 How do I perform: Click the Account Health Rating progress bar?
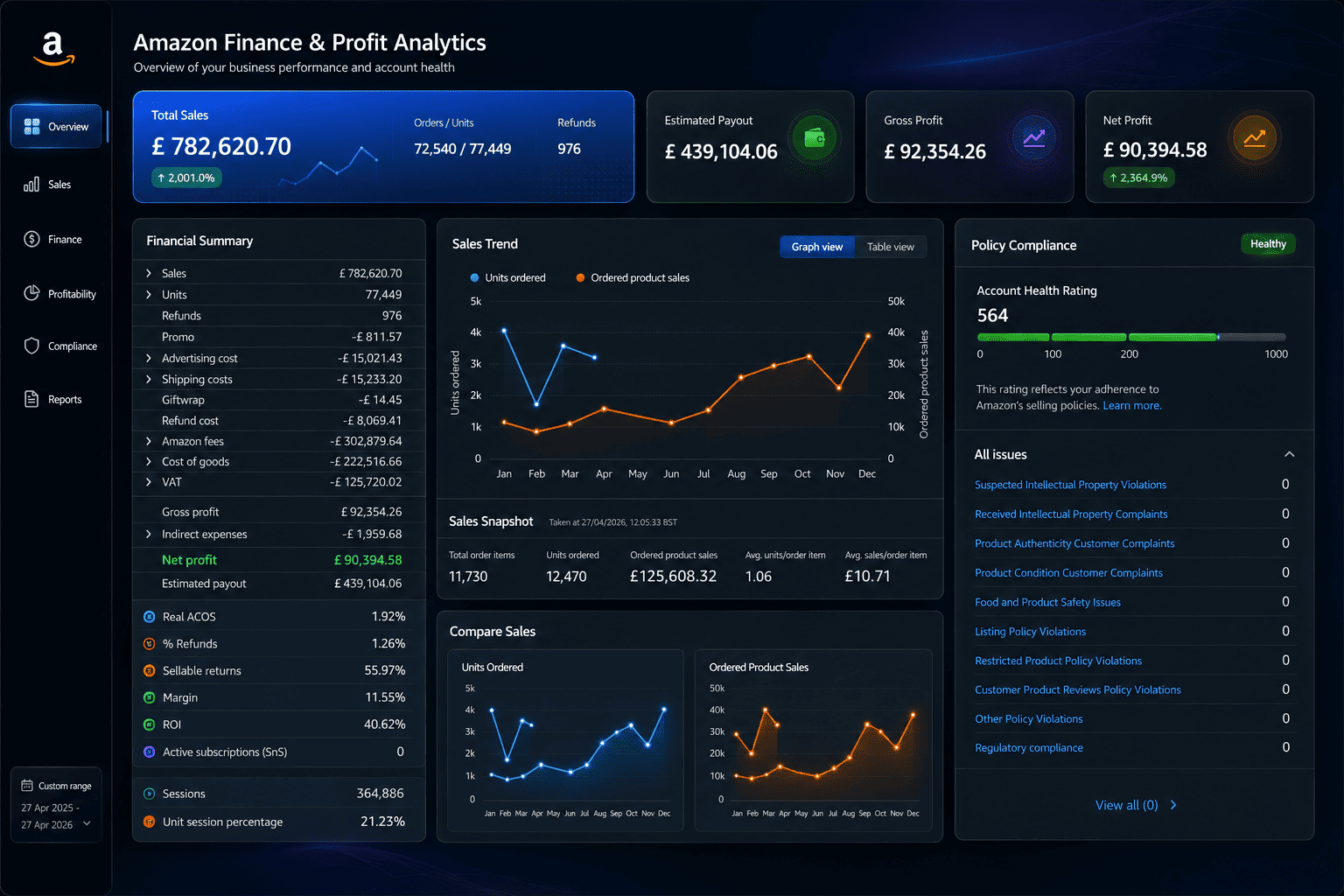[x=1131, y=337]
